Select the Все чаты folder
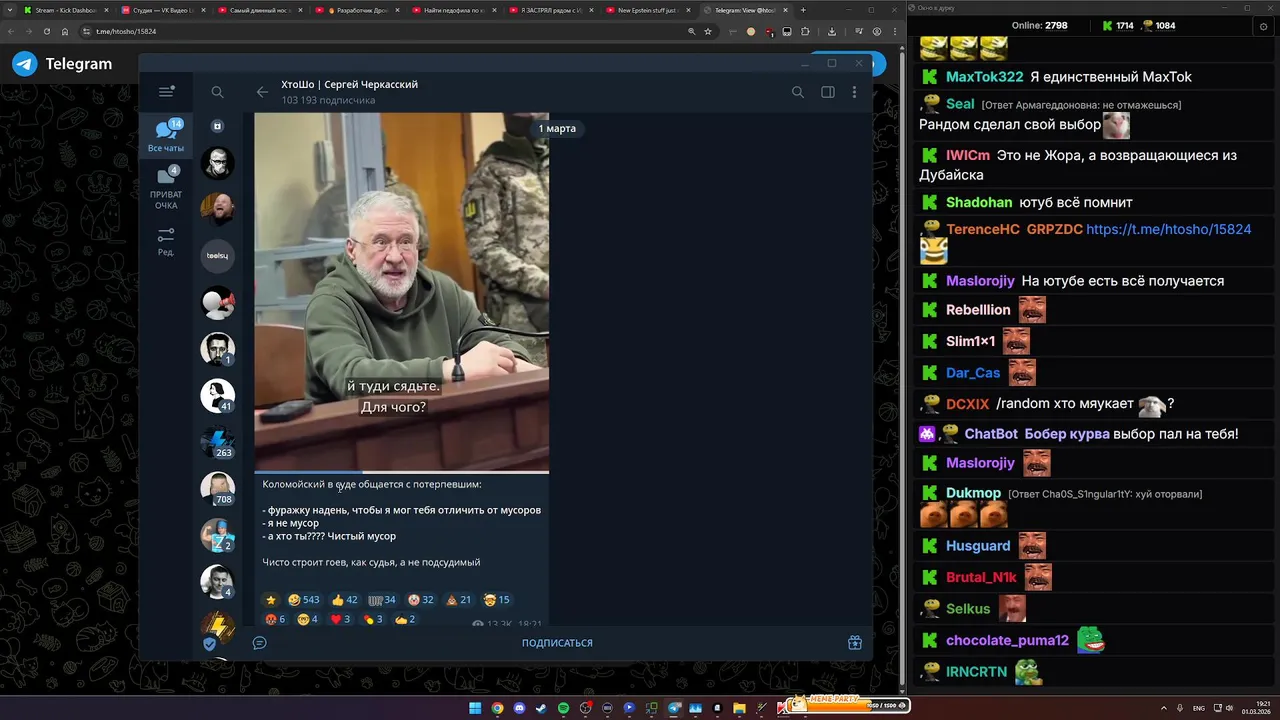The height and width of the screenshot is (720, 1280). [x=166, y=136]
